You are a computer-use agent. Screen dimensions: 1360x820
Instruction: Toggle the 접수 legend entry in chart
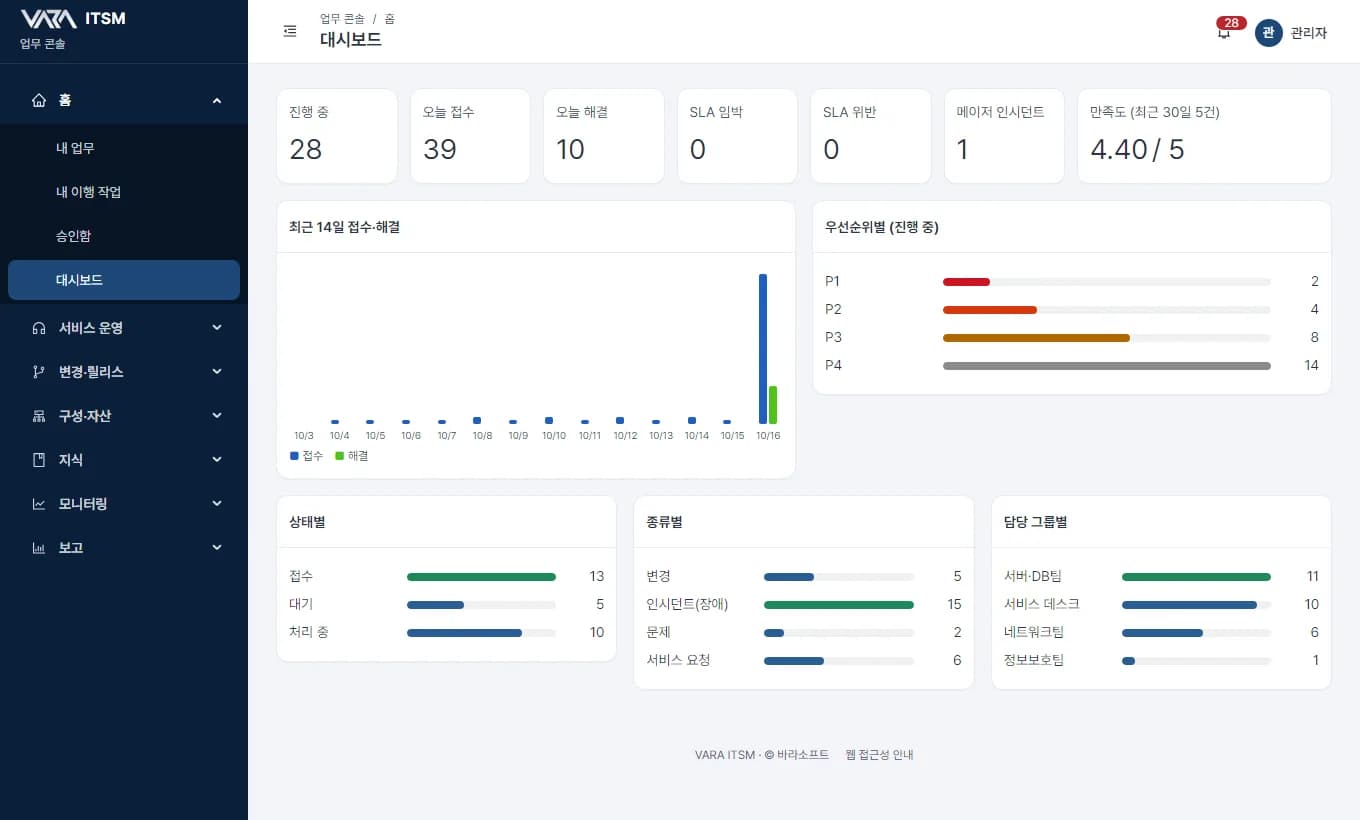307,456
